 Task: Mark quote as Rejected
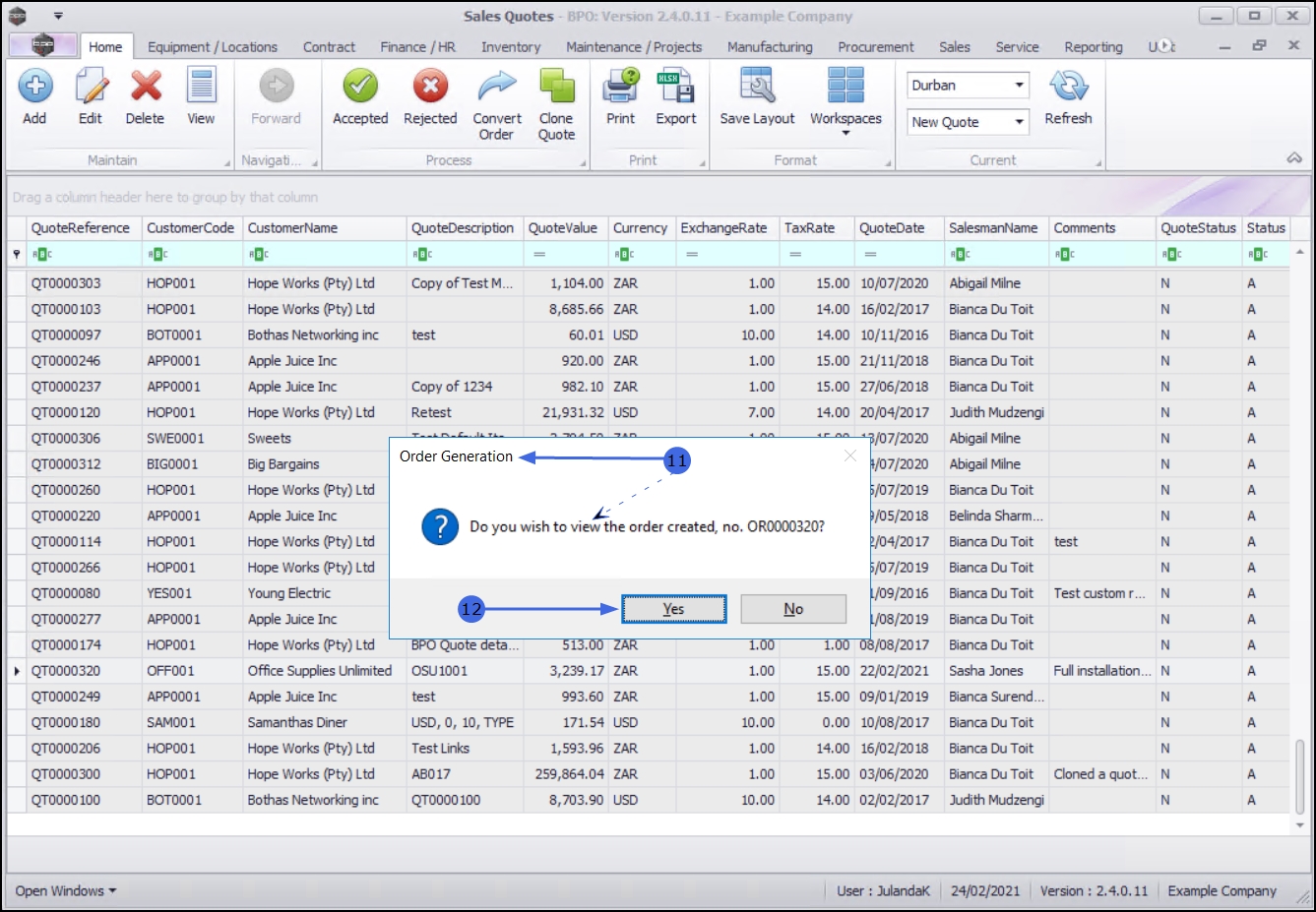click(x=430, y=88)
